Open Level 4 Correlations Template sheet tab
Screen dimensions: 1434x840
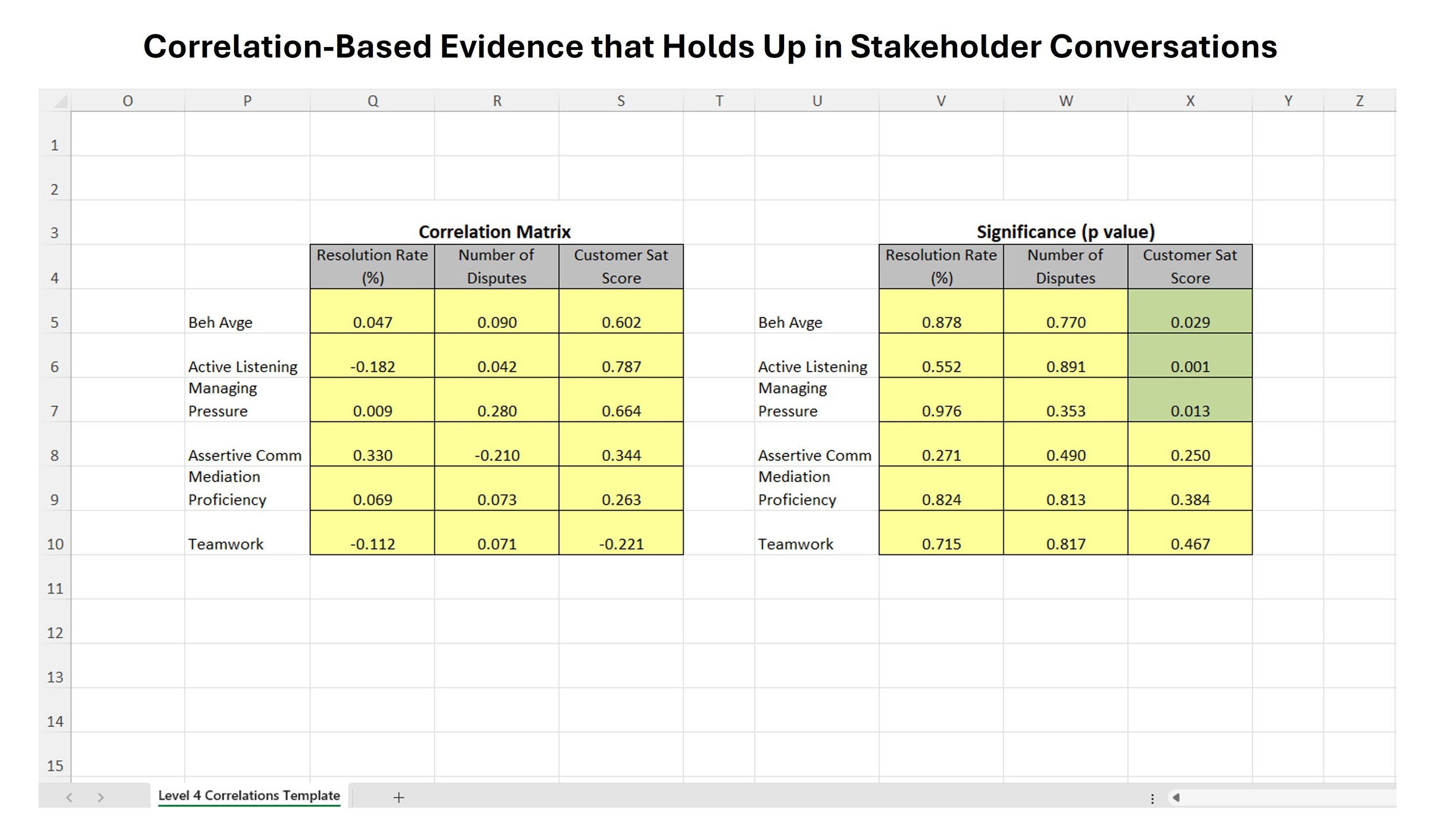point(249,795)
